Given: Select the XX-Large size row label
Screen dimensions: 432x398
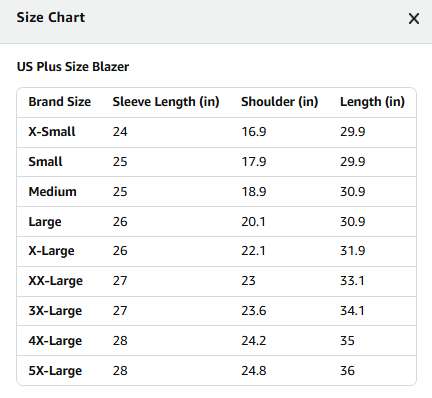Looking at the screenshot, I should click(x=56, y=281).
